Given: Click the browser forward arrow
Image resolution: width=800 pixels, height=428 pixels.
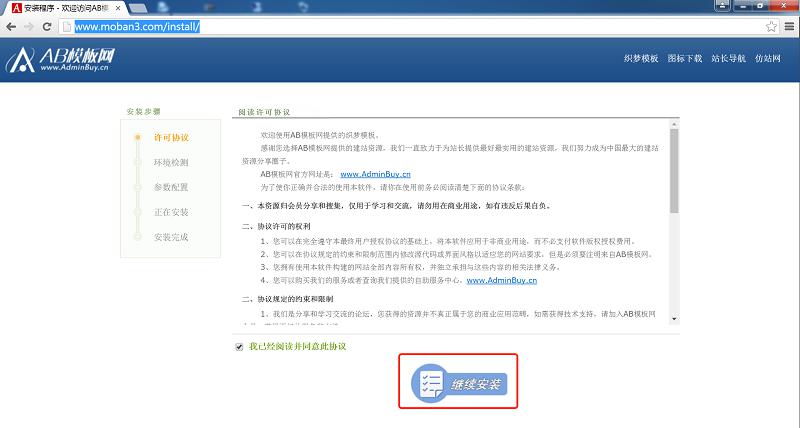Looking at the screenshot, I should (29, 27).
